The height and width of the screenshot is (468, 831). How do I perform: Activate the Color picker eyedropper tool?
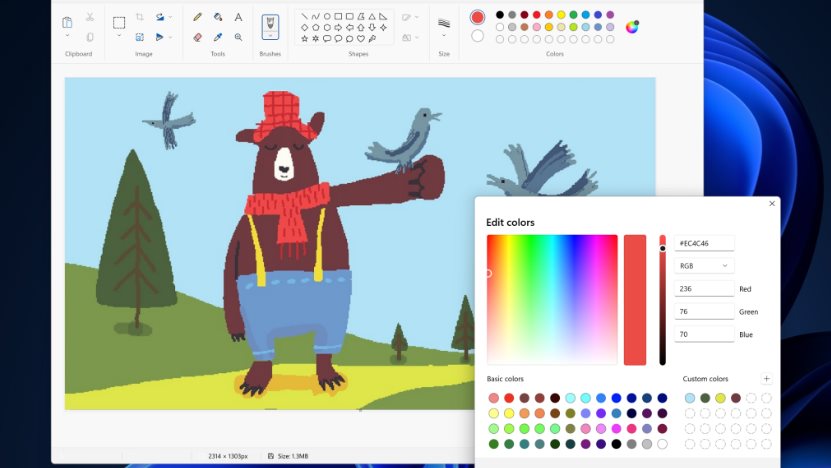218,37
